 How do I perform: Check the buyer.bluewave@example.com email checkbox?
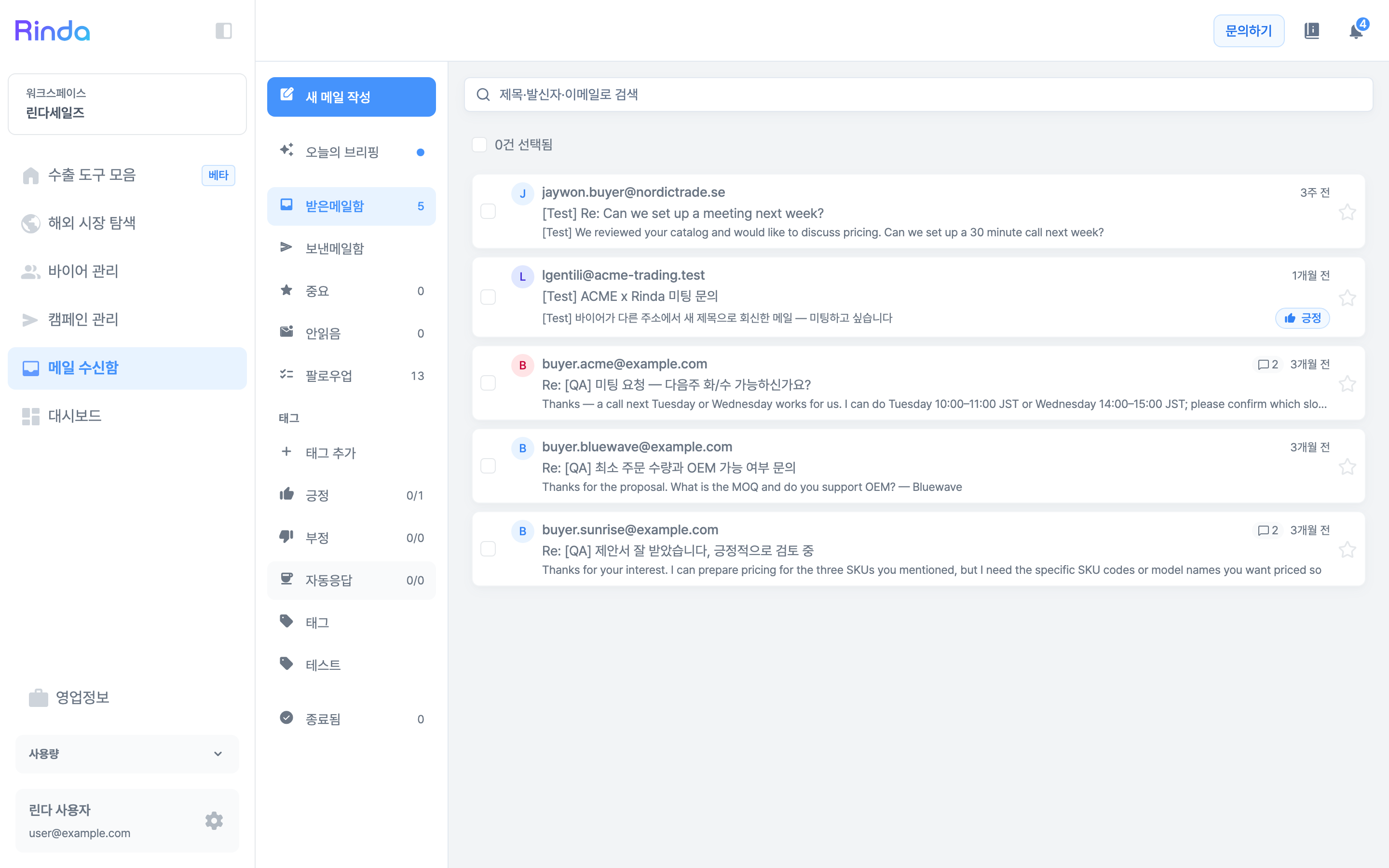point(488,465)
